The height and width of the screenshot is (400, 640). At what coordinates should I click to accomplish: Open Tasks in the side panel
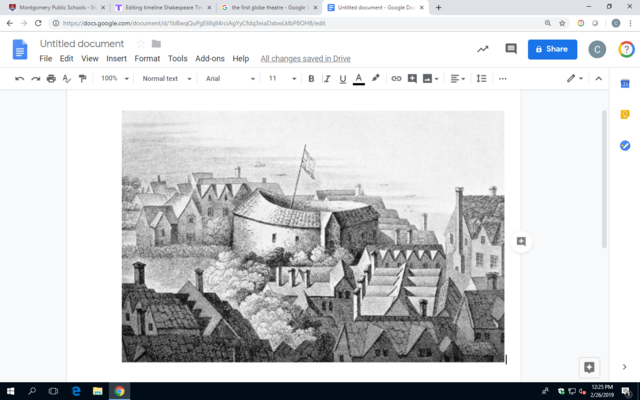point(625,145)
